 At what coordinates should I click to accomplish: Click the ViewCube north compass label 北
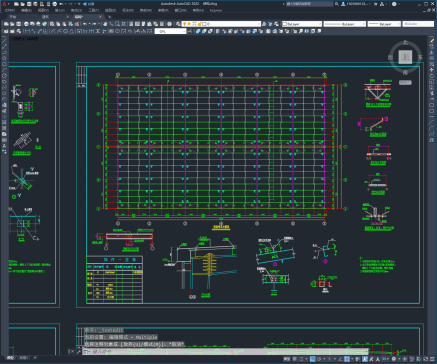[405, 42]
